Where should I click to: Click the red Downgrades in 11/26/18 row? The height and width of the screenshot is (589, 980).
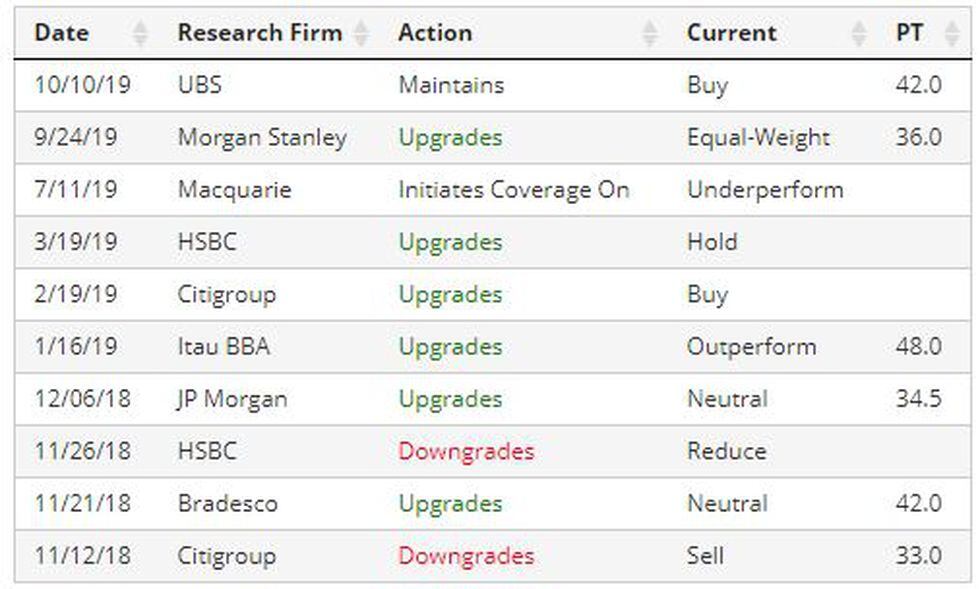(x=466, y=451)
